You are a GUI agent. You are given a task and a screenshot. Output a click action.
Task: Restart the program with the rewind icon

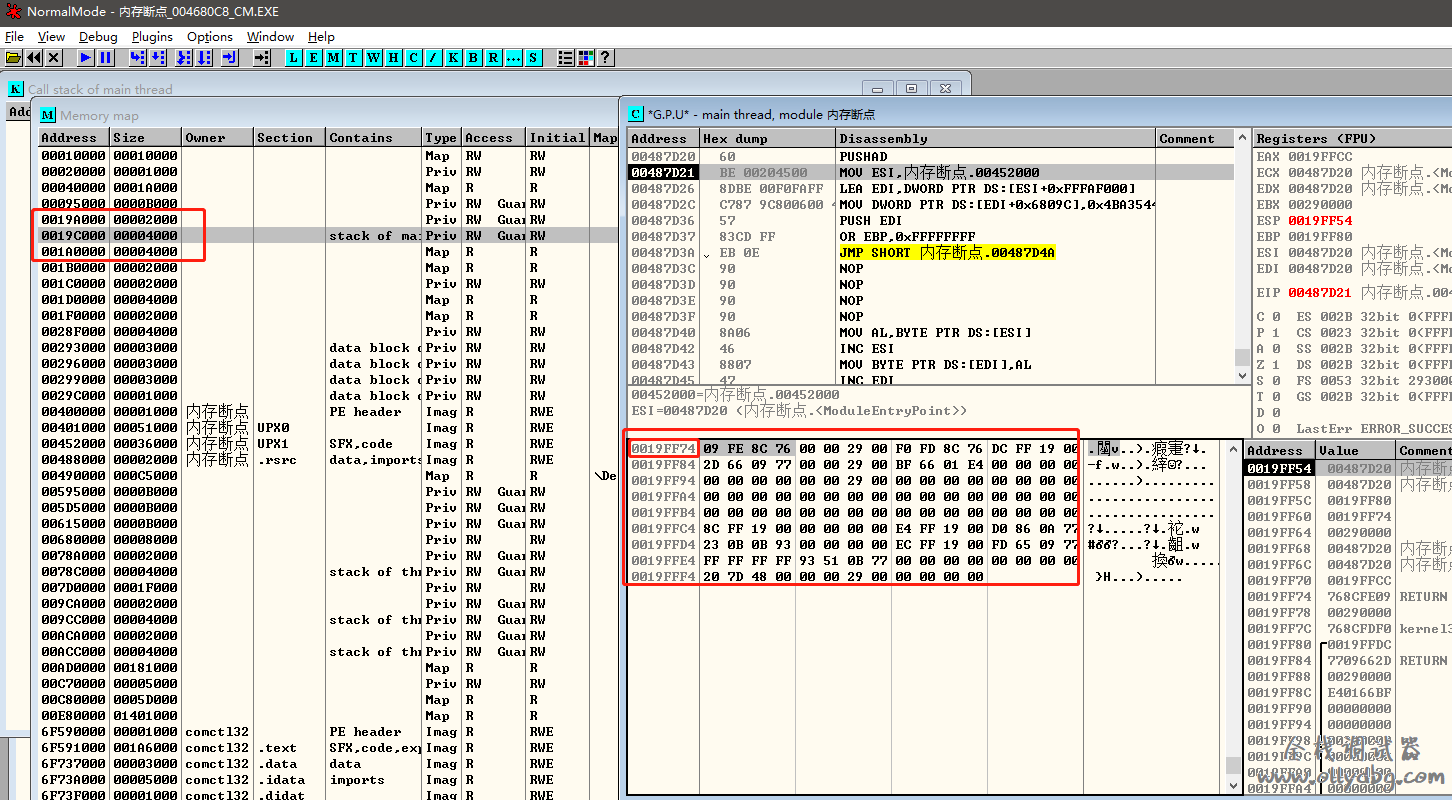(x=34, y=58)
